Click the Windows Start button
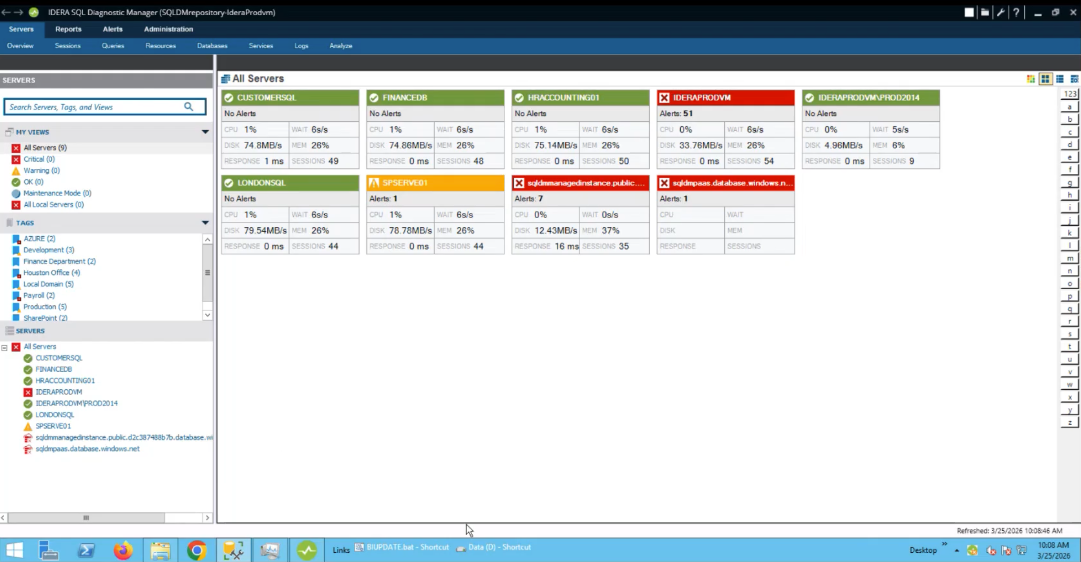 coord(14,550)
